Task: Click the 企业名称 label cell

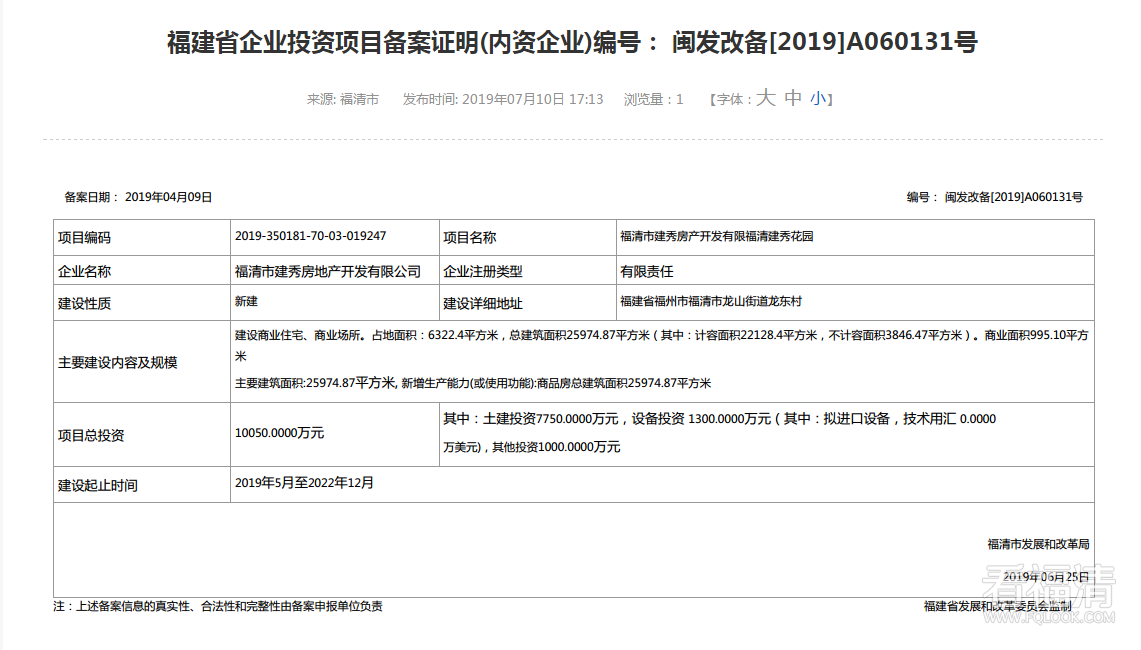Action: tap(142, 271)
